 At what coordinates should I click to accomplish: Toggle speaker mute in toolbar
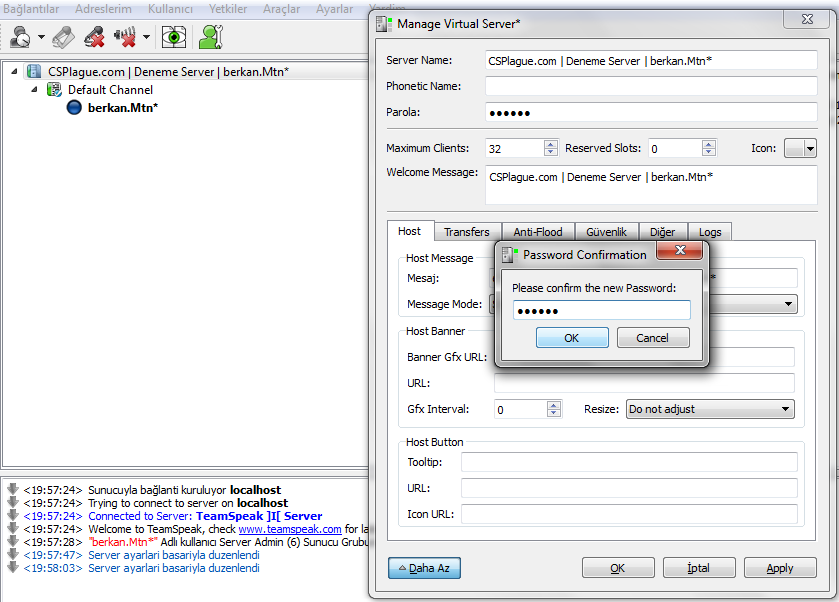[126, 37]
